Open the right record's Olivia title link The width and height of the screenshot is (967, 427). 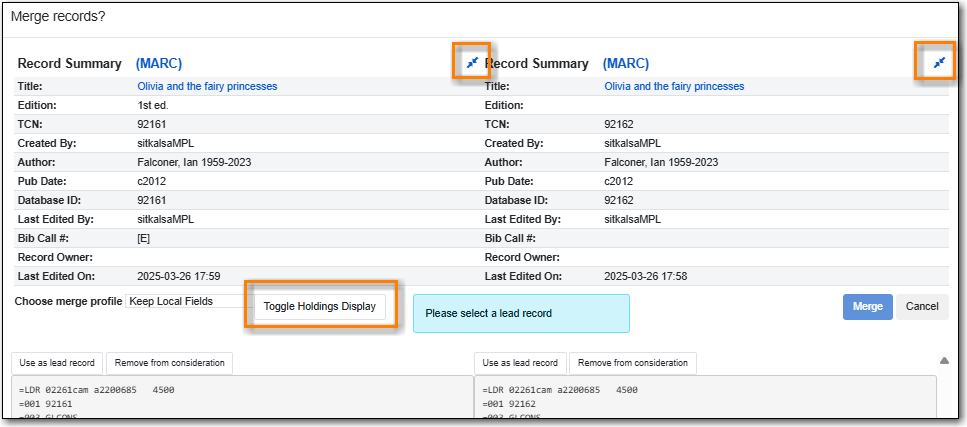pyautogui.click(x=674, y=86)
